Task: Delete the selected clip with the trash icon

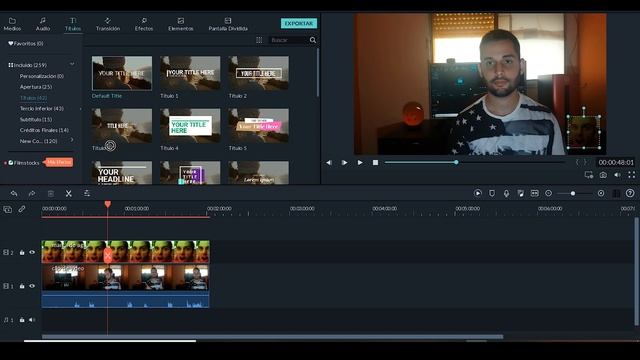Action: tap(51, 193)
